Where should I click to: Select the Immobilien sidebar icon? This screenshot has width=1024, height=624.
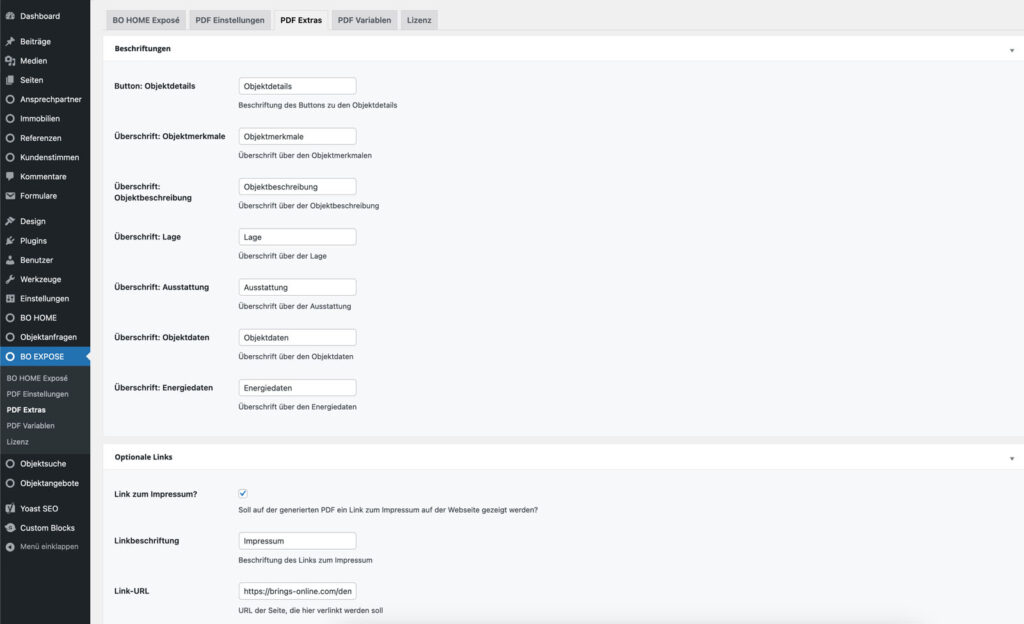pyautogui.click(x=10, y=119)
